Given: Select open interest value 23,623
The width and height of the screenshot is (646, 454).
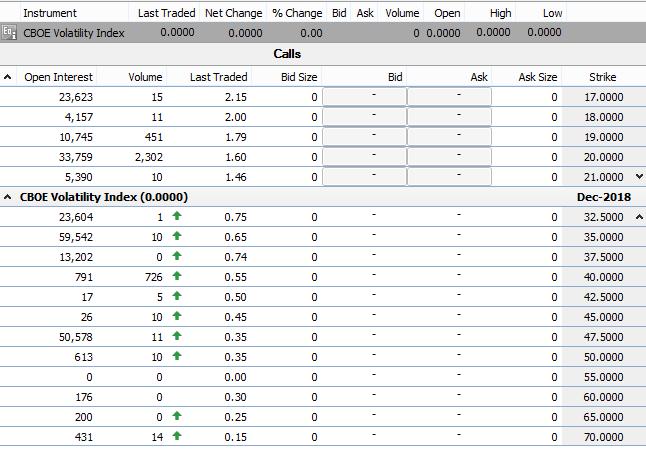Looking at the screenshot, I should click(76, 97).
